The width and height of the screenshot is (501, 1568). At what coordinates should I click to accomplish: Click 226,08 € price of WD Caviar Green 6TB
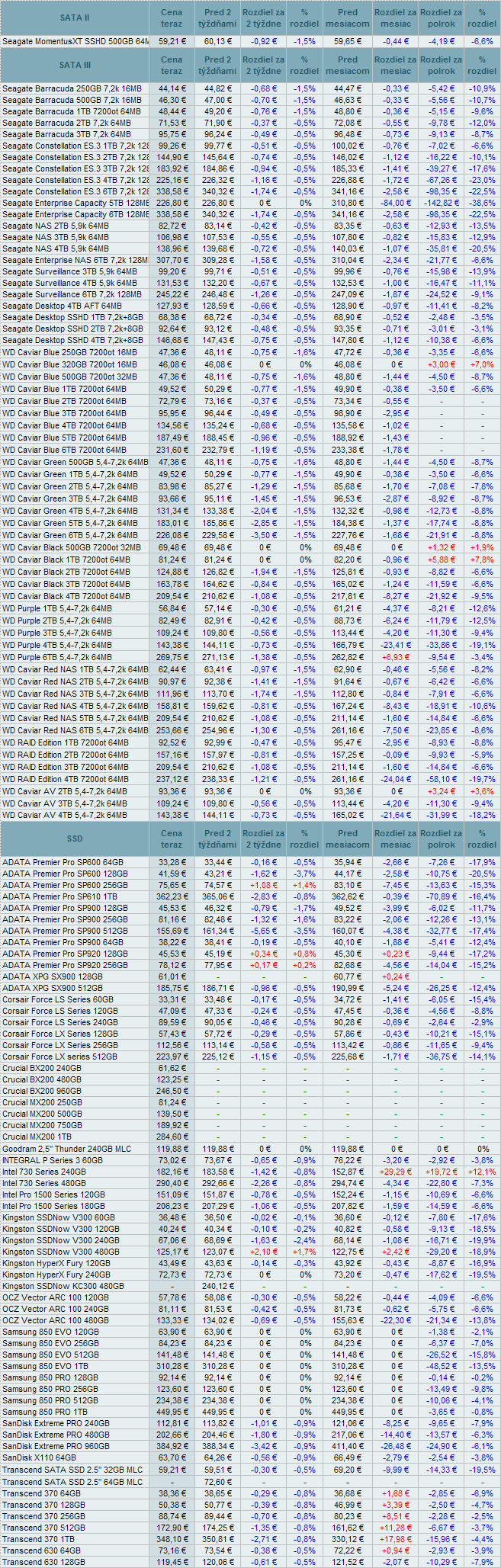pos(172,535)
